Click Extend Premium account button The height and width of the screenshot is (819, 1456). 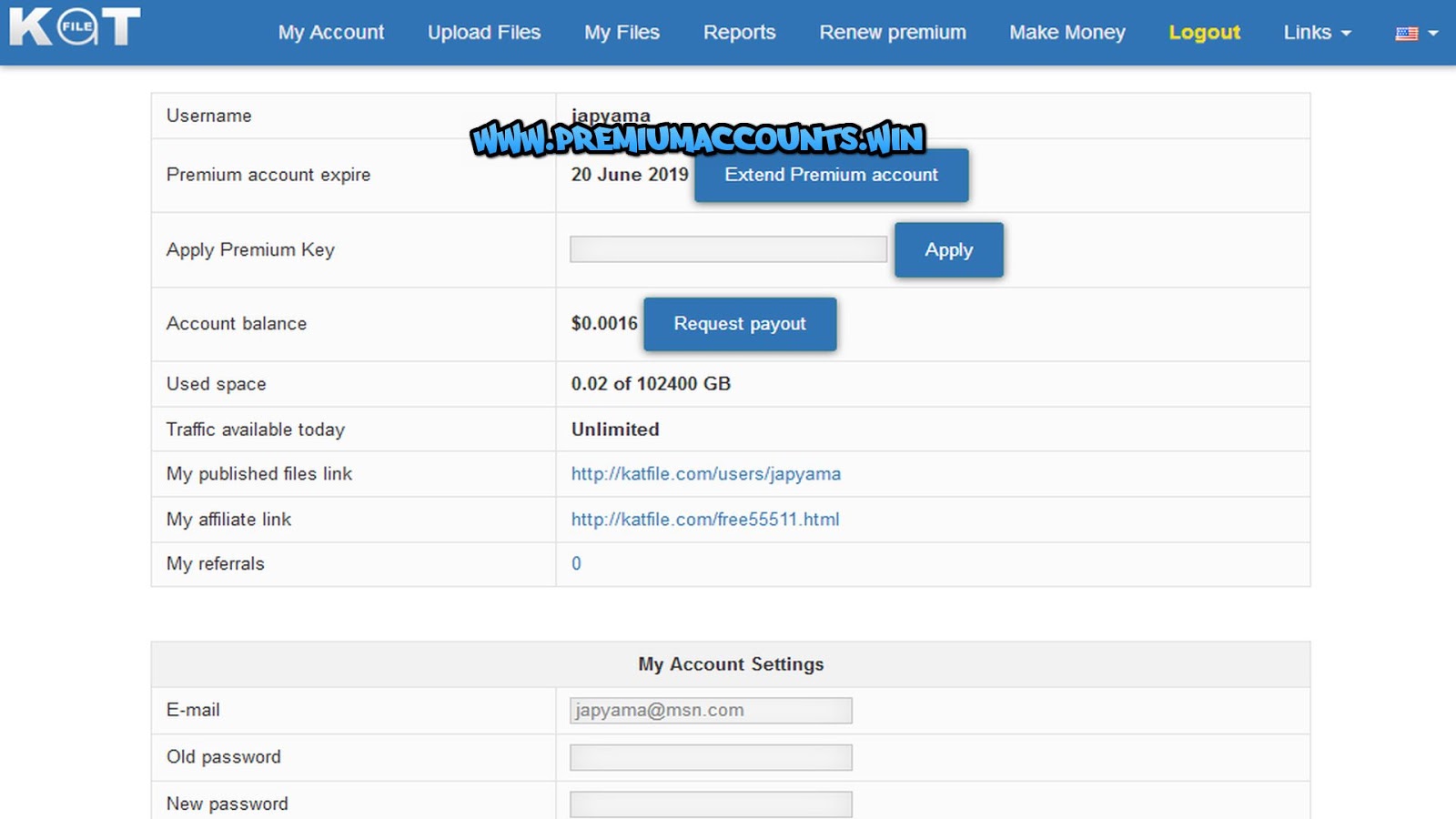[832, 175]
